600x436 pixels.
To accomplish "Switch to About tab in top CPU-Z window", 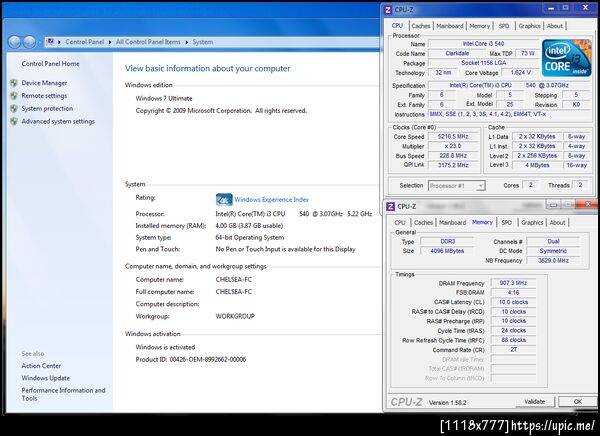I will [555, 26].
